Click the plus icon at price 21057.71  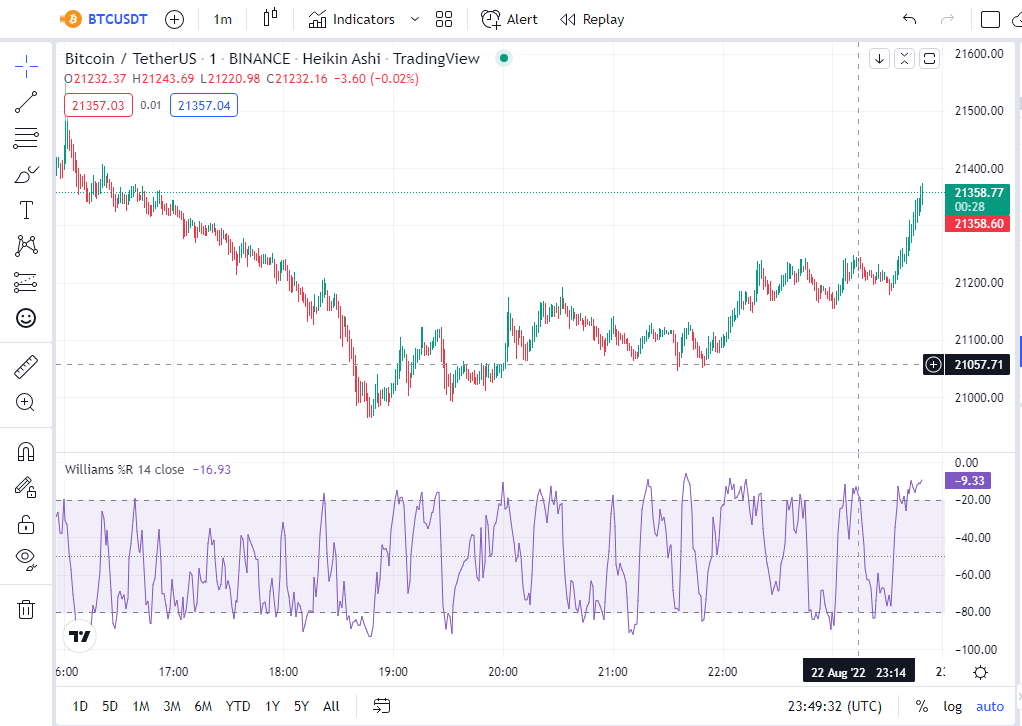click(933, 365)
